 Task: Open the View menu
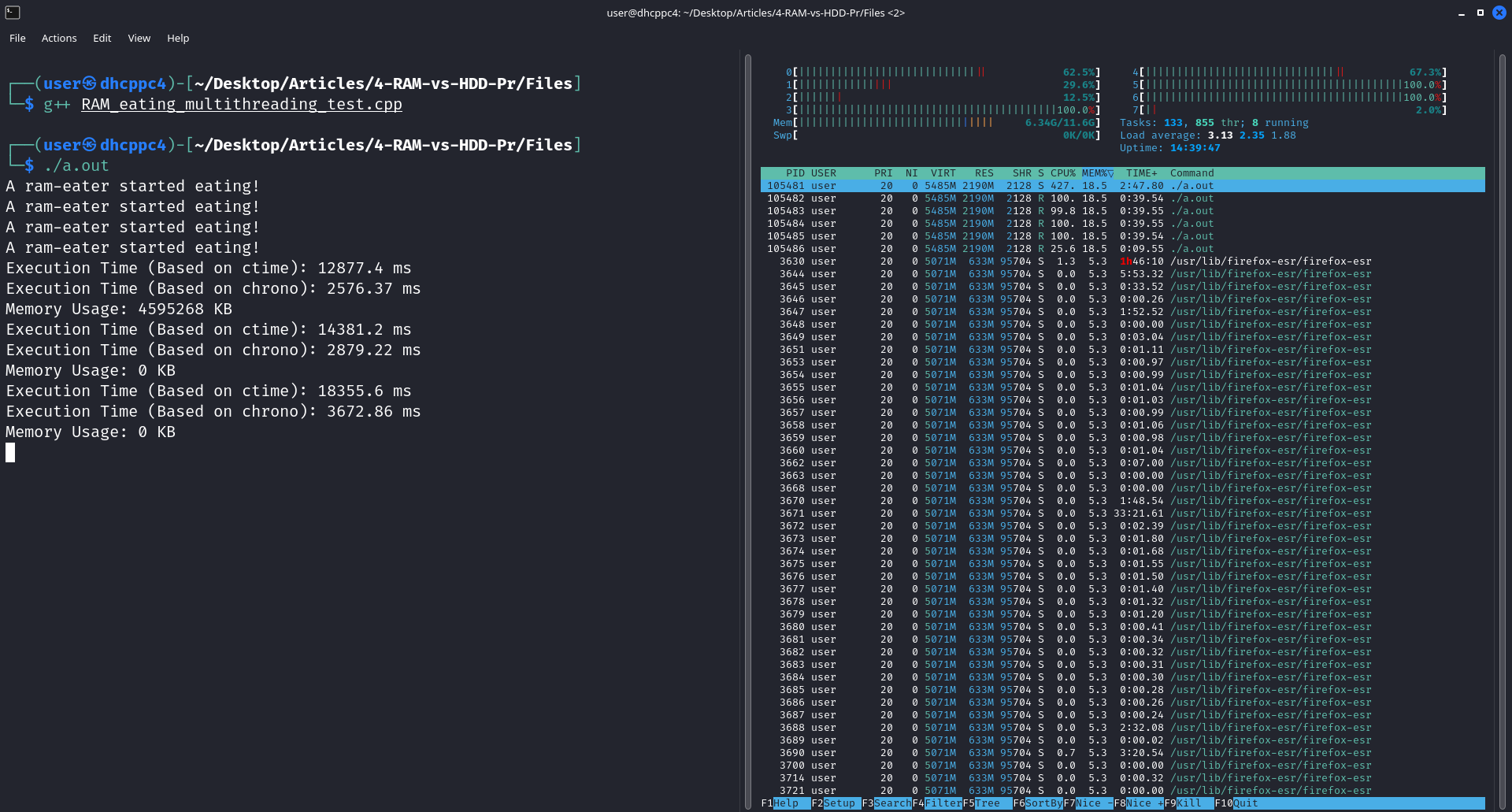(139, 38)
